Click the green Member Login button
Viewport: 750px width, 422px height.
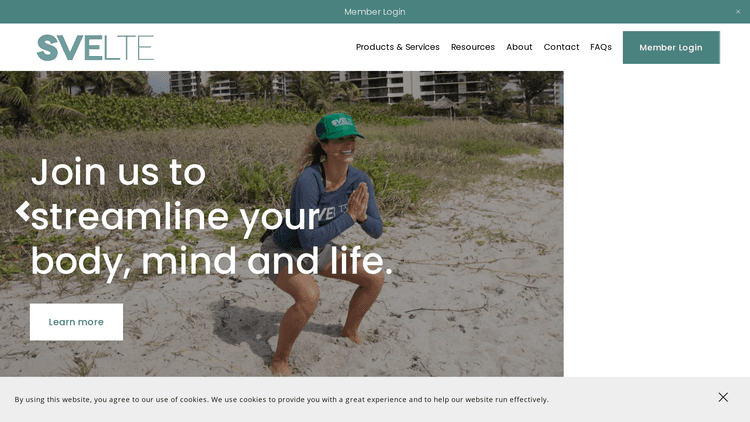[671, 47]
